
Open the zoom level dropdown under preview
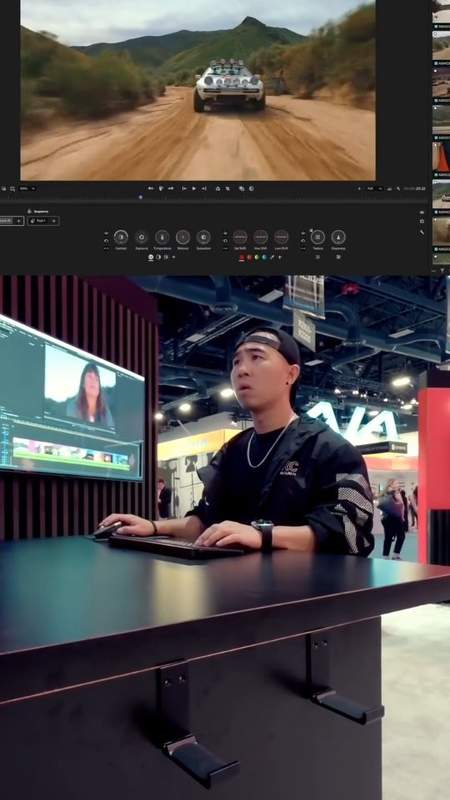click(x=27, y=188)
